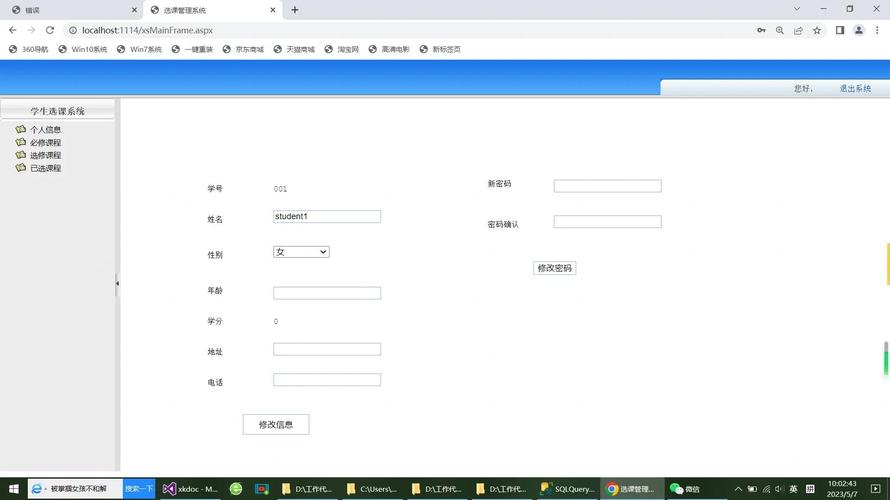Screen dimensions: 890x500
Task: Open the 新标签页 bookmark
Action: tap(440, 49)
